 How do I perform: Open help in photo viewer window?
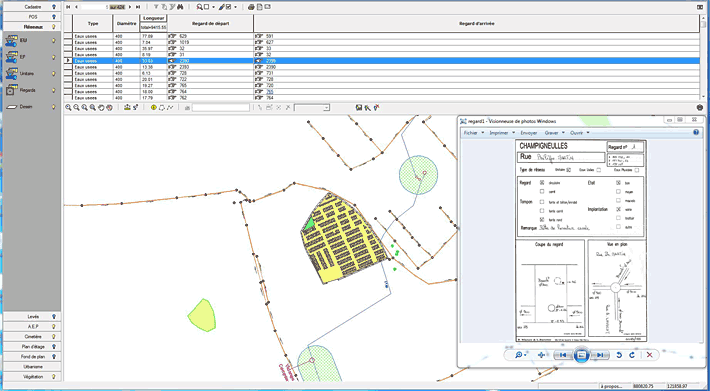point(696,133)
